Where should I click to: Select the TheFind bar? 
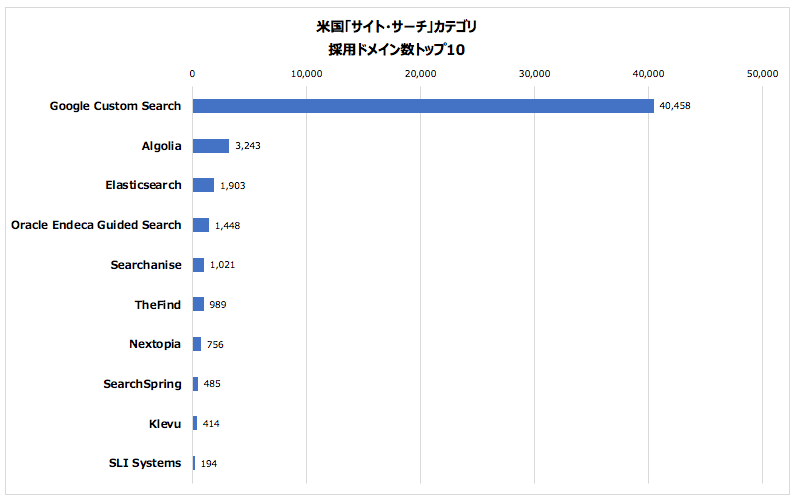198,304
